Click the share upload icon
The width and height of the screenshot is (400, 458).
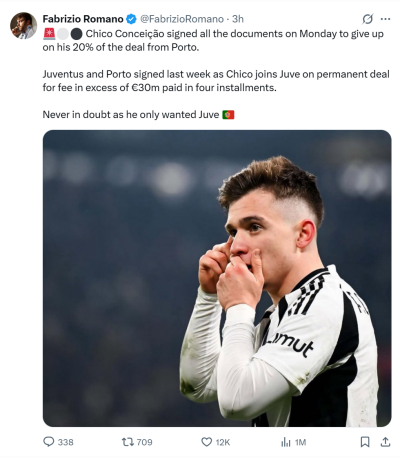(385, 442)
